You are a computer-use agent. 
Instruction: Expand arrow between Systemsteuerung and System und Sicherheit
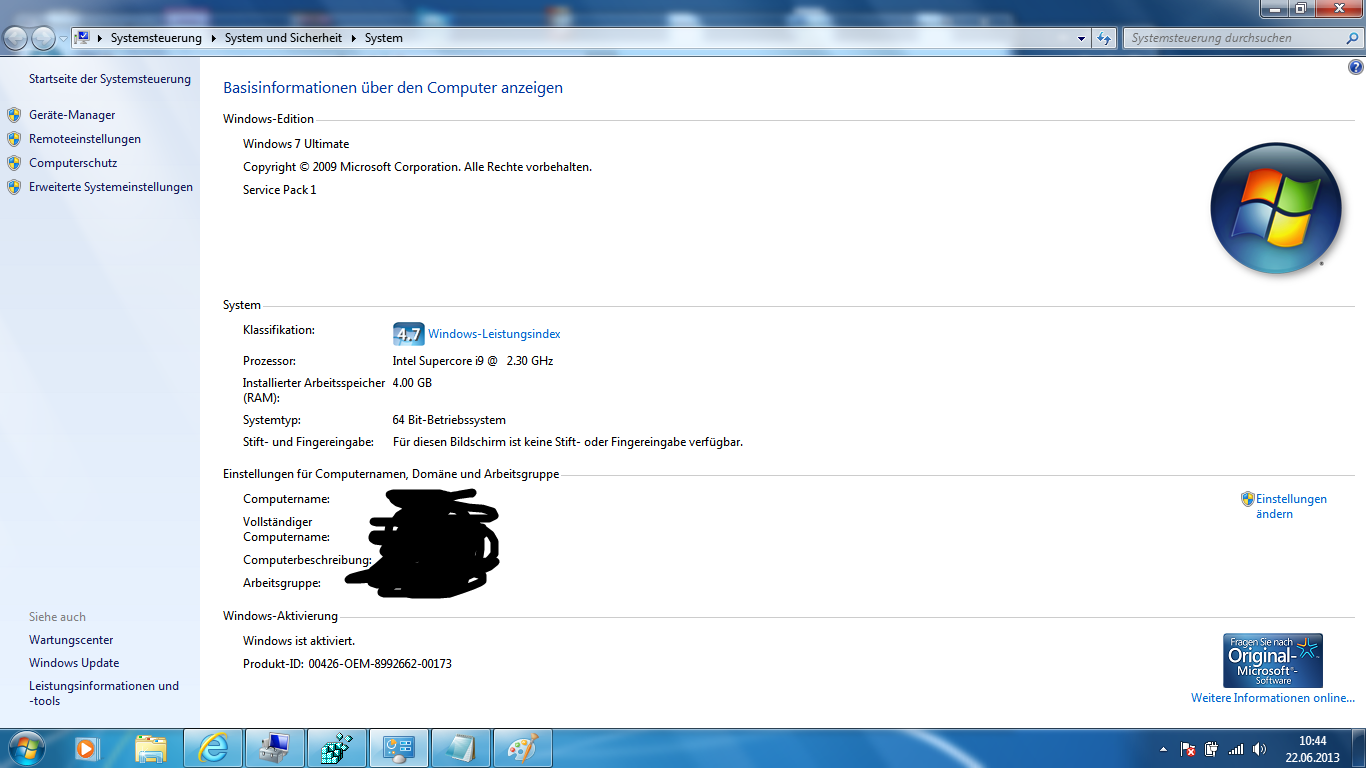pyautogui.click(x=213, y=38)
